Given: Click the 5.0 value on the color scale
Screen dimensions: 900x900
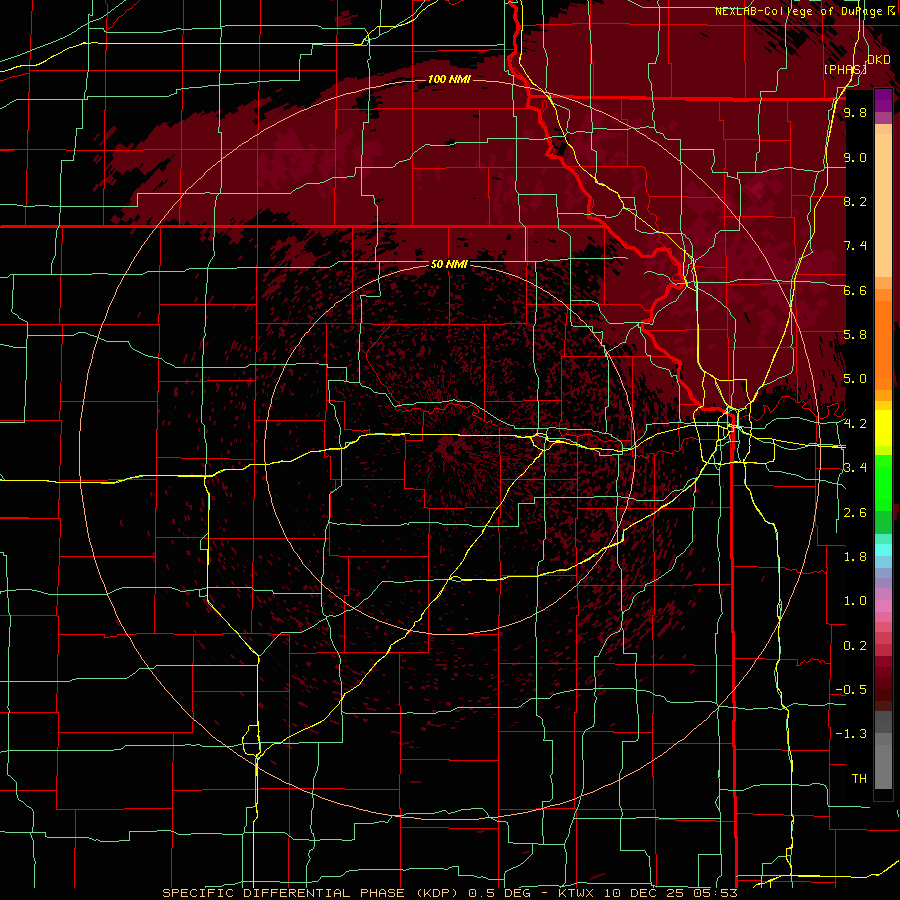Looking at the screenshot, I should click(x=855, y=379).
